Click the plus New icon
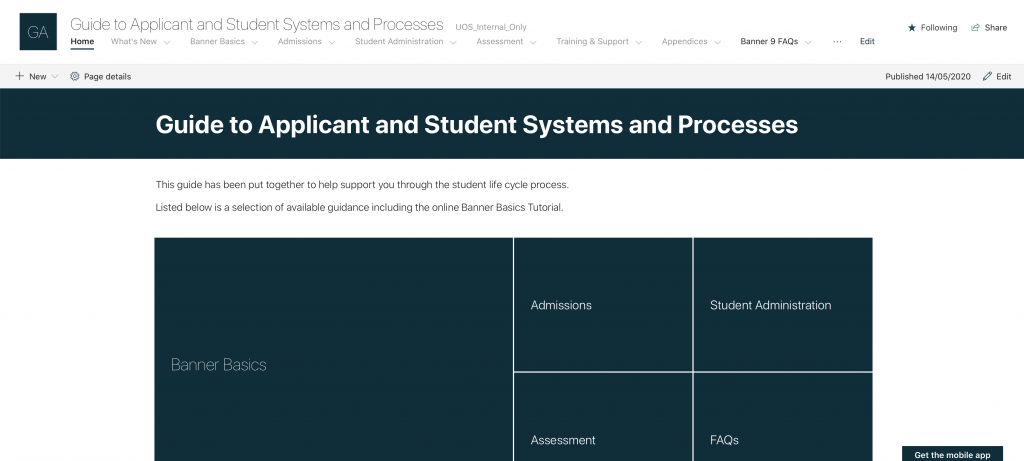Screen dimensions: 1024x461 19,76
